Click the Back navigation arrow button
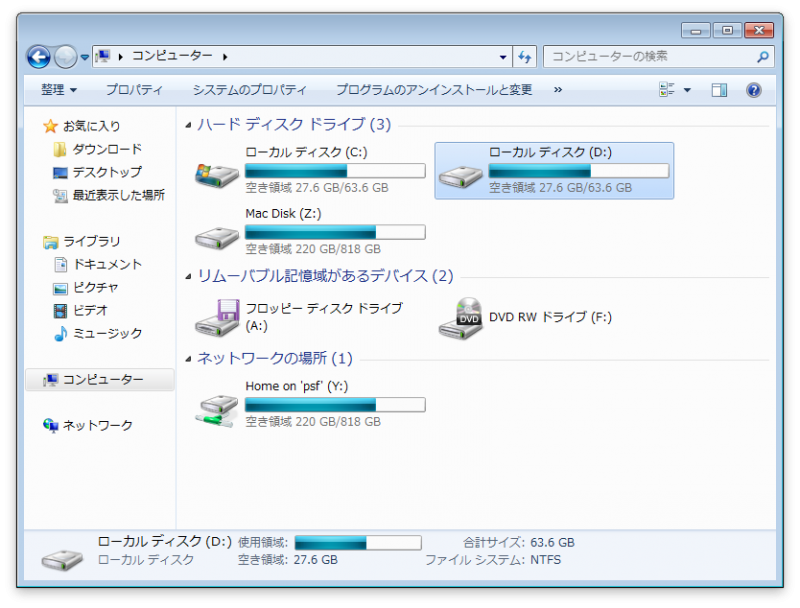The height and width of the screenshot is (608, 800). pos(39,57)
